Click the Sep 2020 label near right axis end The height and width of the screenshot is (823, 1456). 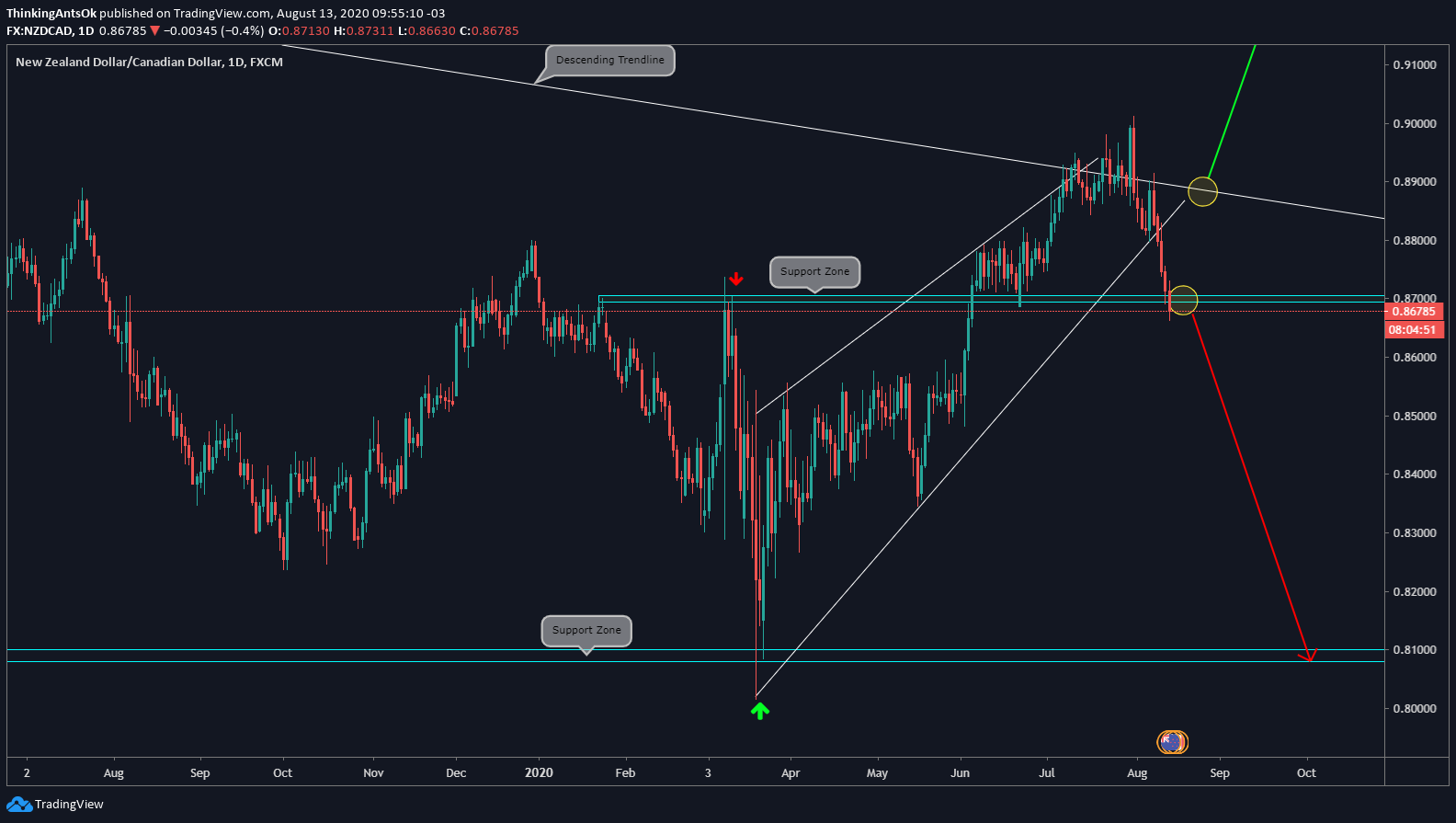coord(1220,773)
